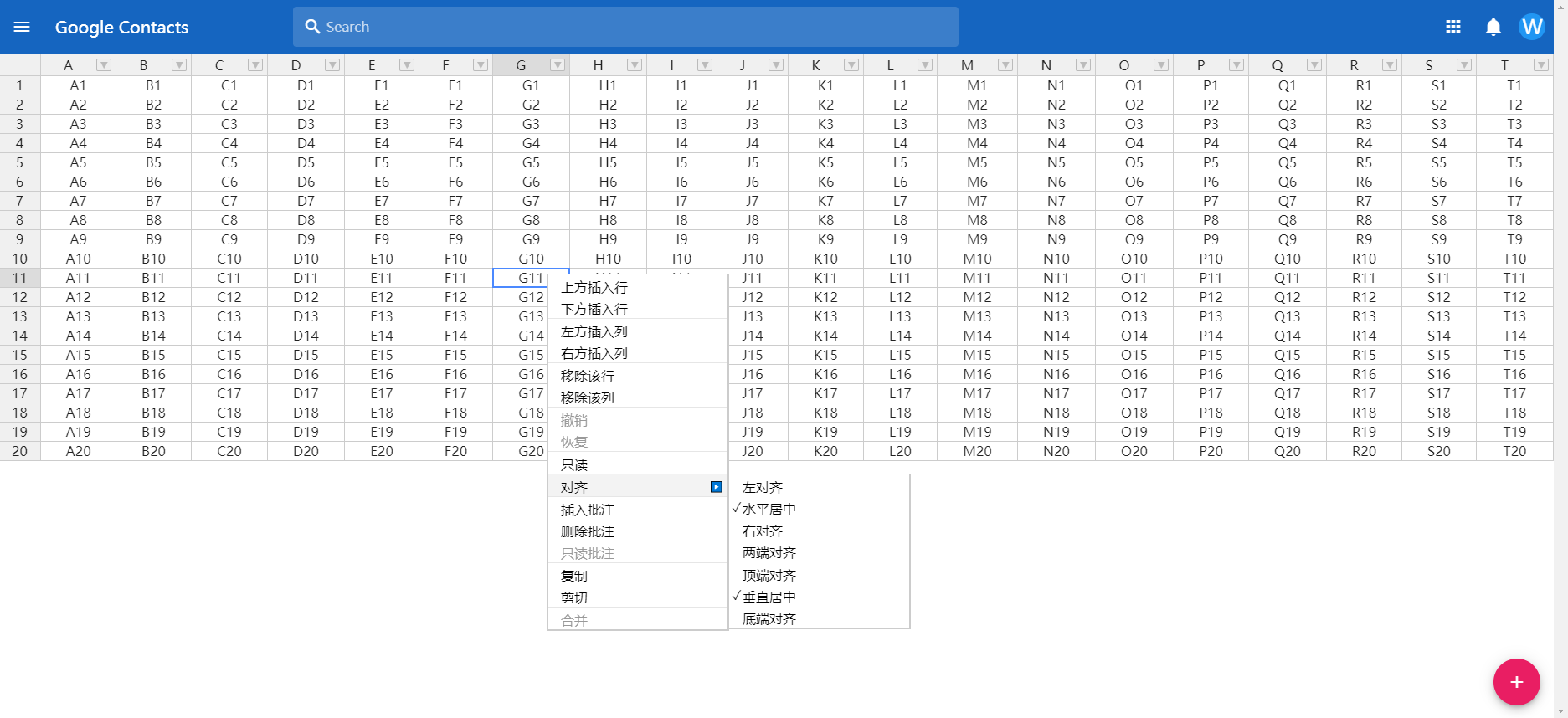The width and height of the screenshot is (1568, 718).
Task: Open column O dropdown arrow
Action: coord(1161,65)
